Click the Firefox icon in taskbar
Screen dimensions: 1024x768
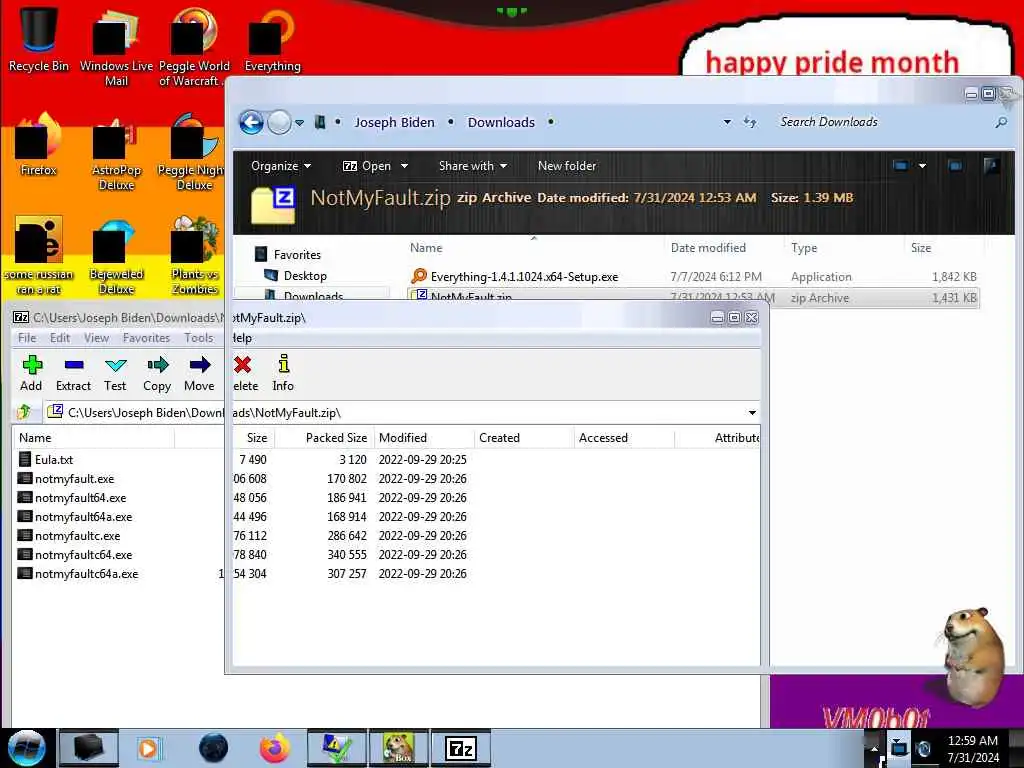tap(275, 748)
